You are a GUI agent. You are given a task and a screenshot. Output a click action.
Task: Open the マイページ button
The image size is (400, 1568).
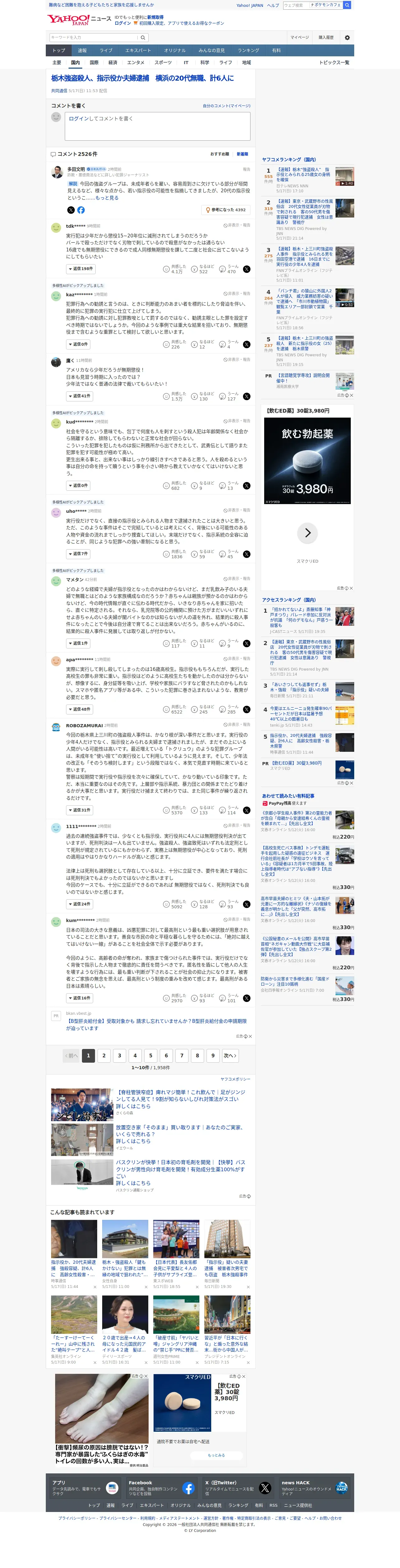point(299,38)
